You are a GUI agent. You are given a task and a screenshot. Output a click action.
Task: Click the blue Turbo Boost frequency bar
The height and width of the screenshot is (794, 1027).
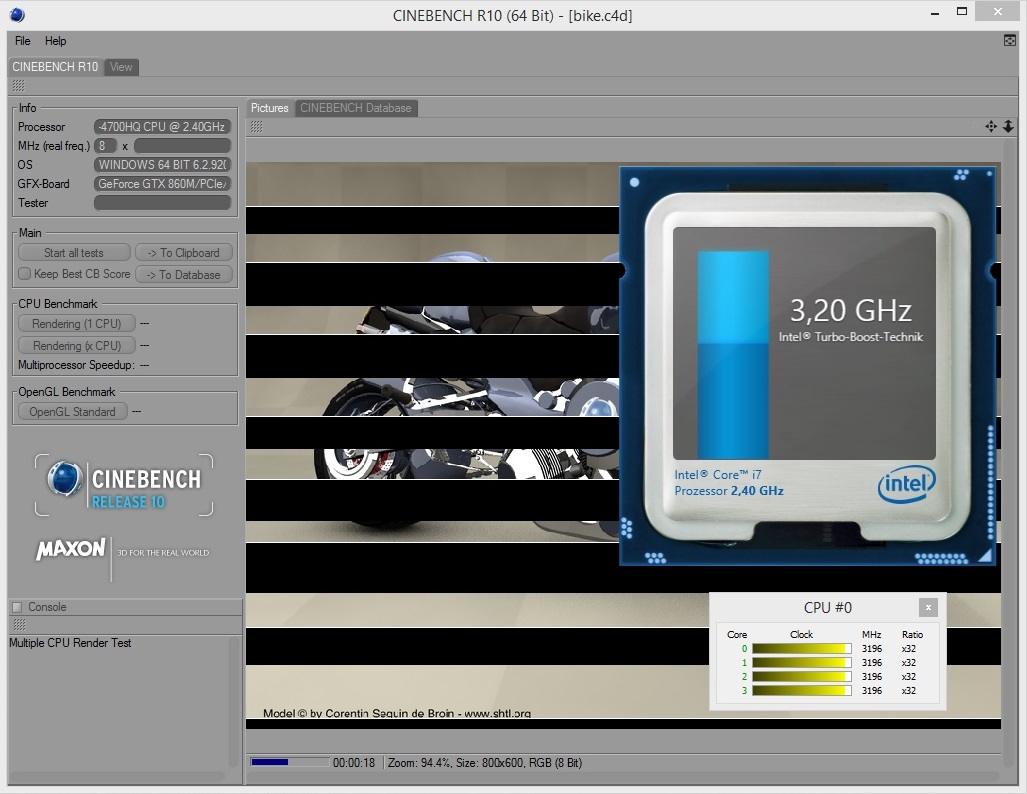[733, 354]
